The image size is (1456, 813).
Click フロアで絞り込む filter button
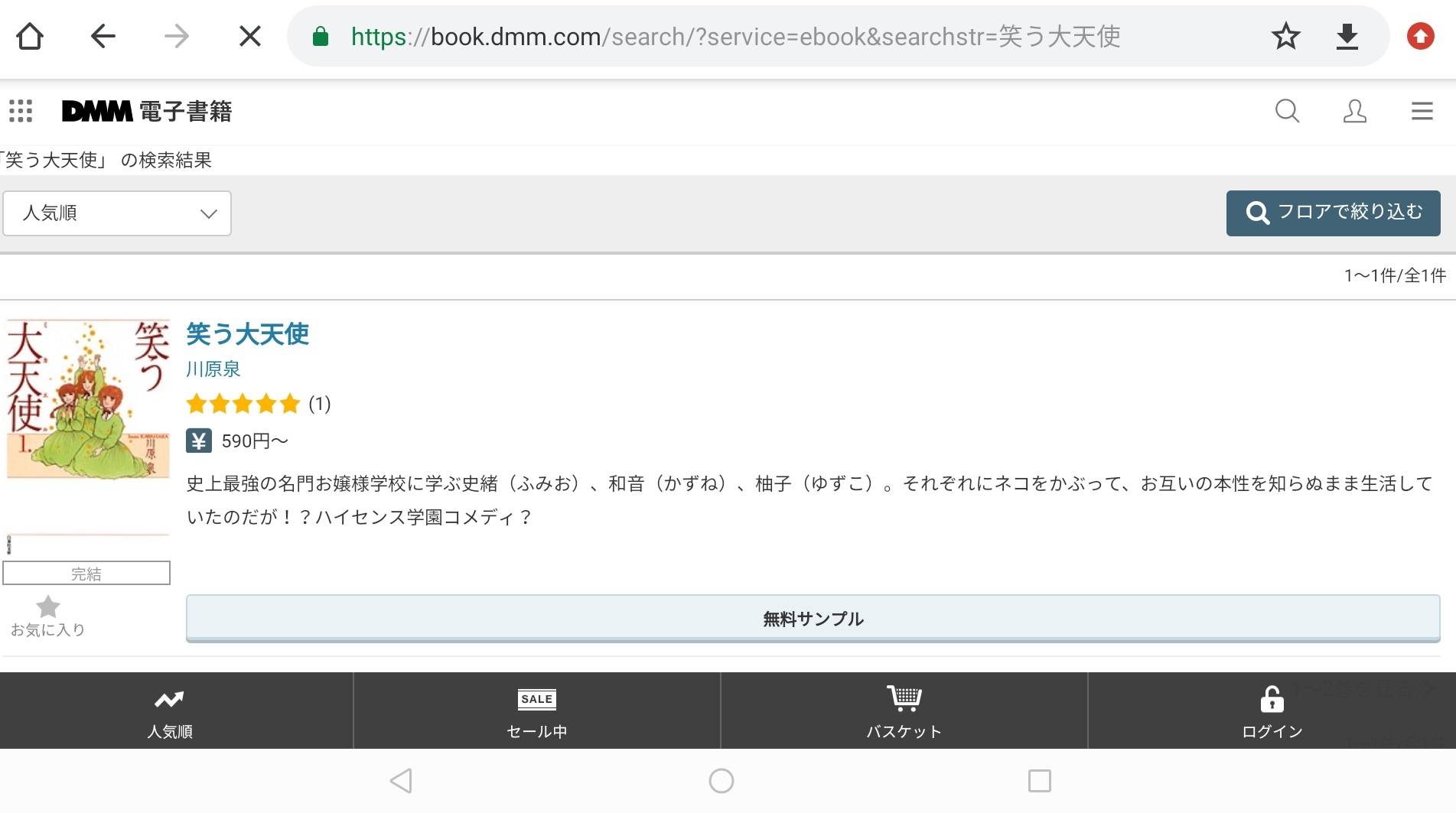(1333, 213)
